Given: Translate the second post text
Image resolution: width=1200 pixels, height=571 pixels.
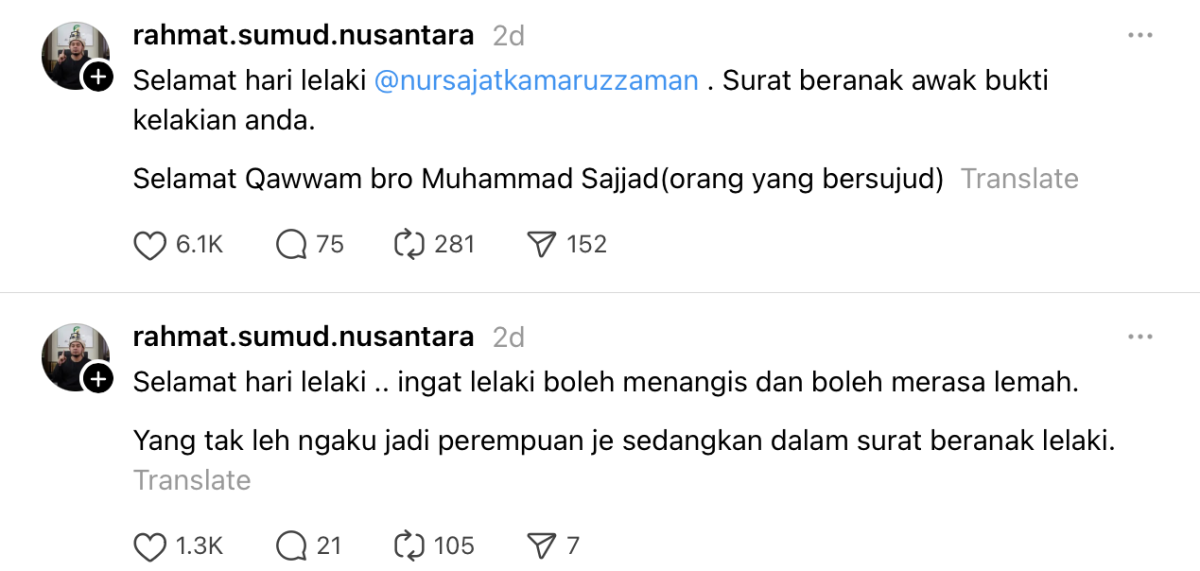Looking at the screenshot, I should 192,480.
